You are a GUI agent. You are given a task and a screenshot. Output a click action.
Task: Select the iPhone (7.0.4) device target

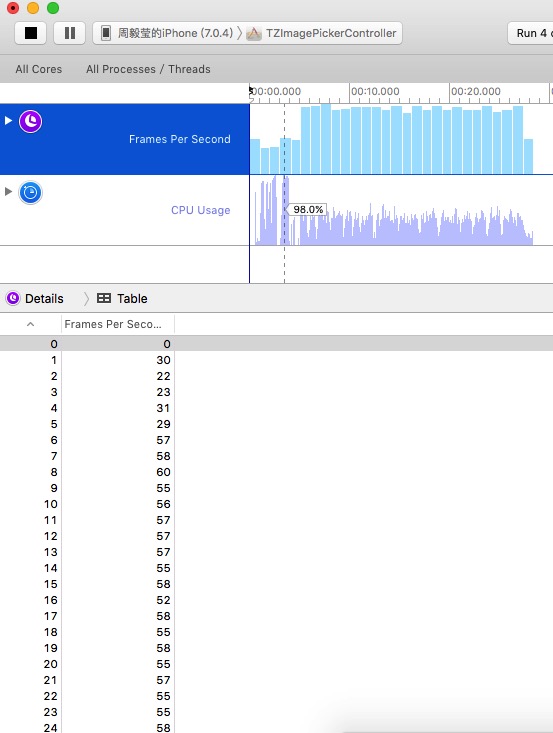pos(167,33)
